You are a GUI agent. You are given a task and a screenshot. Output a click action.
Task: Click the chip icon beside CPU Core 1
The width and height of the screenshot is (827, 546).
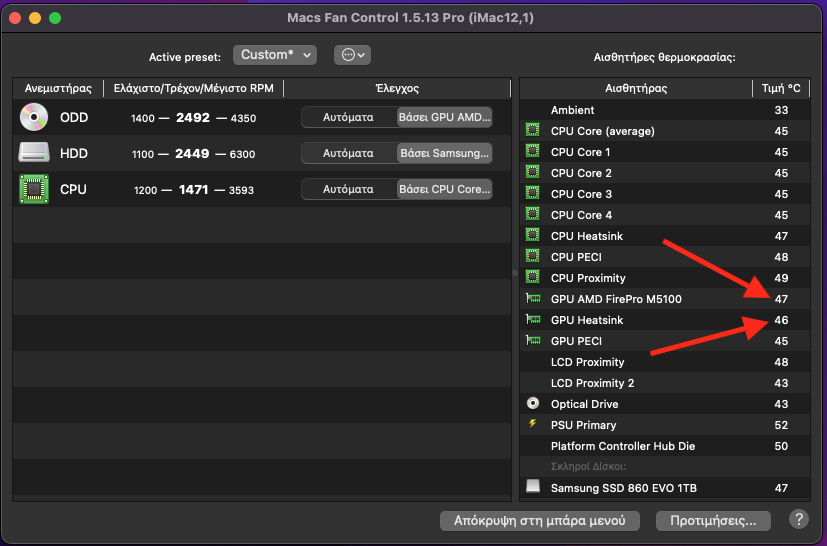pyautogui.click(x=533, y=151)
